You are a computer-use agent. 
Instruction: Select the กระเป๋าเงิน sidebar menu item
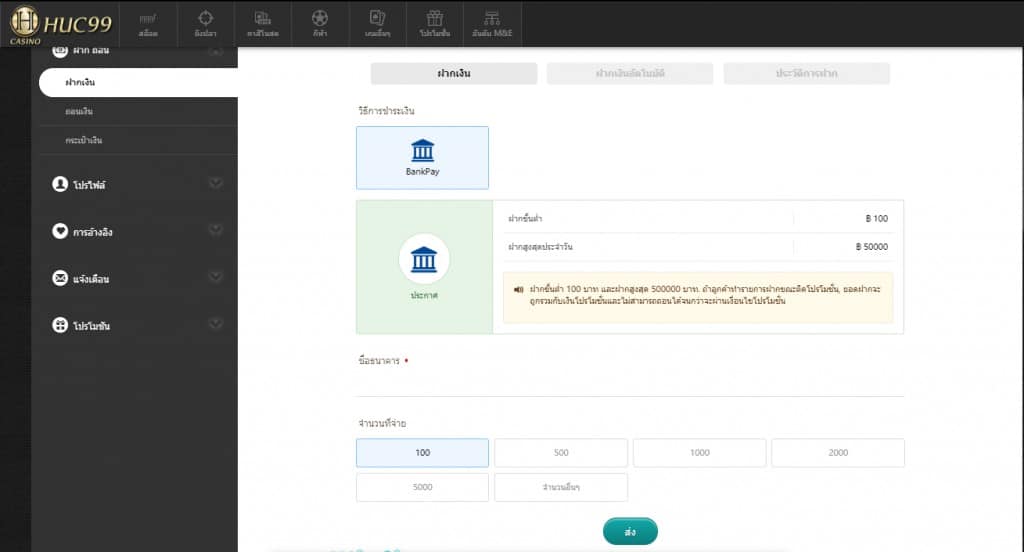(x=138, y=140)
